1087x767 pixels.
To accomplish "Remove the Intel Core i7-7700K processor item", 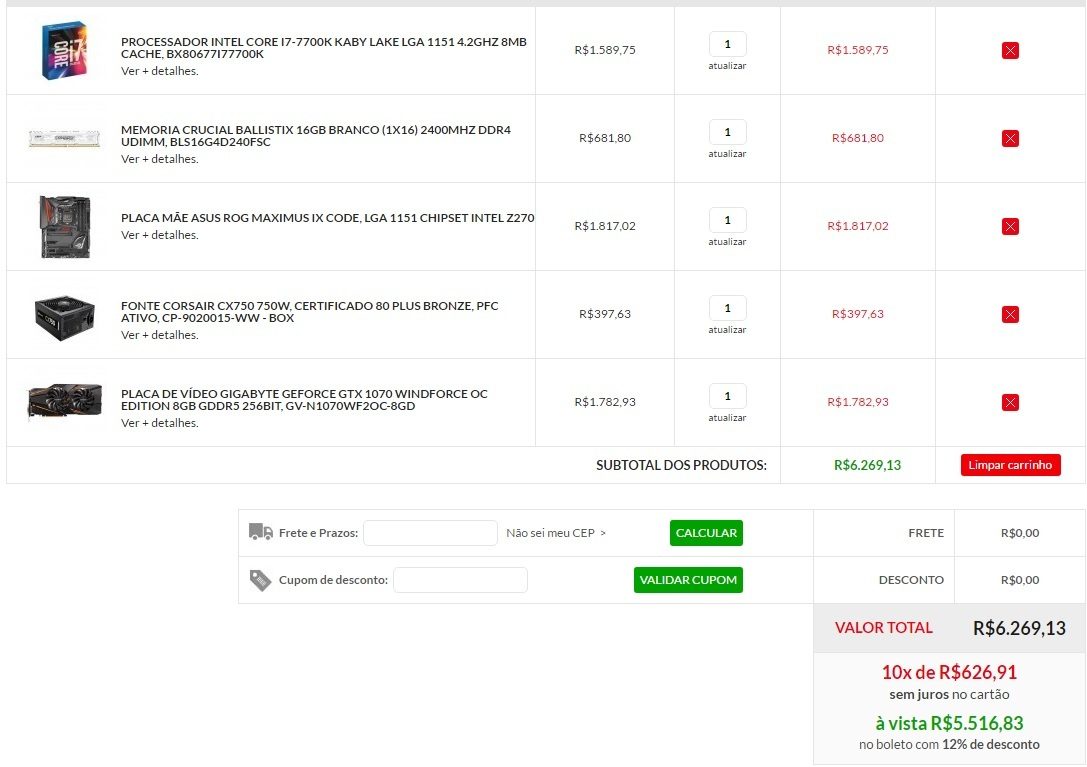I will click(x=1010, y=50).
